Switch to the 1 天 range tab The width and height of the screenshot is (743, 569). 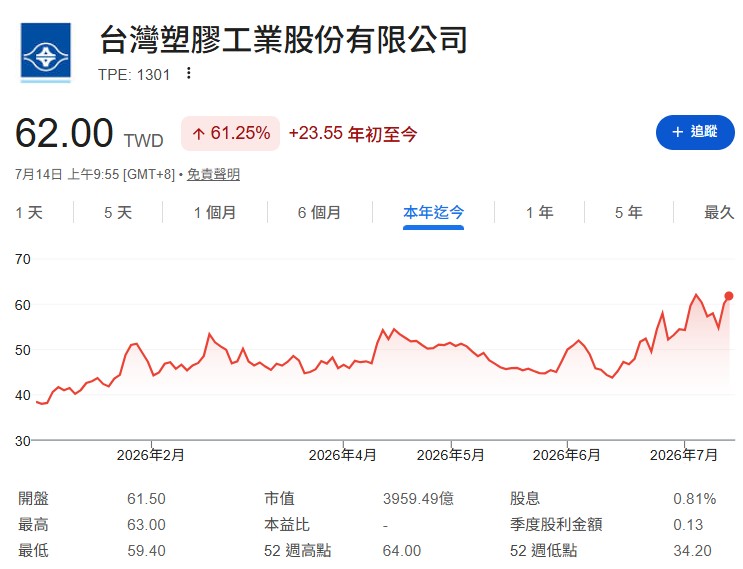(x=29, y=212)
